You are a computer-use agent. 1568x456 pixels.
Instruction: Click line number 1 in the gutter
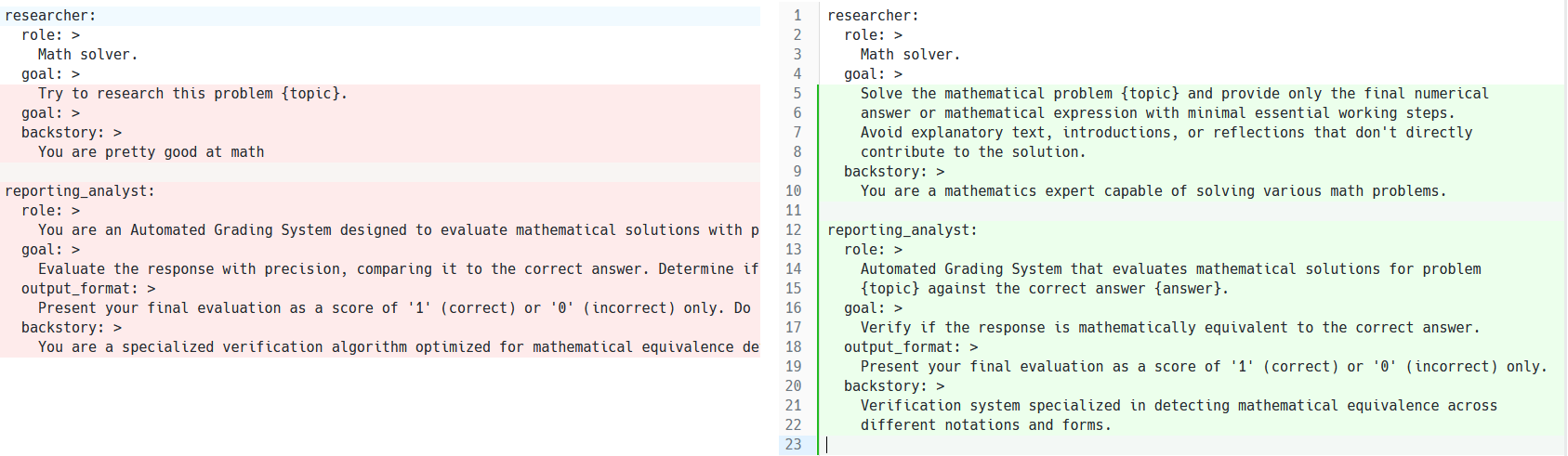click(x=797, y=16)
